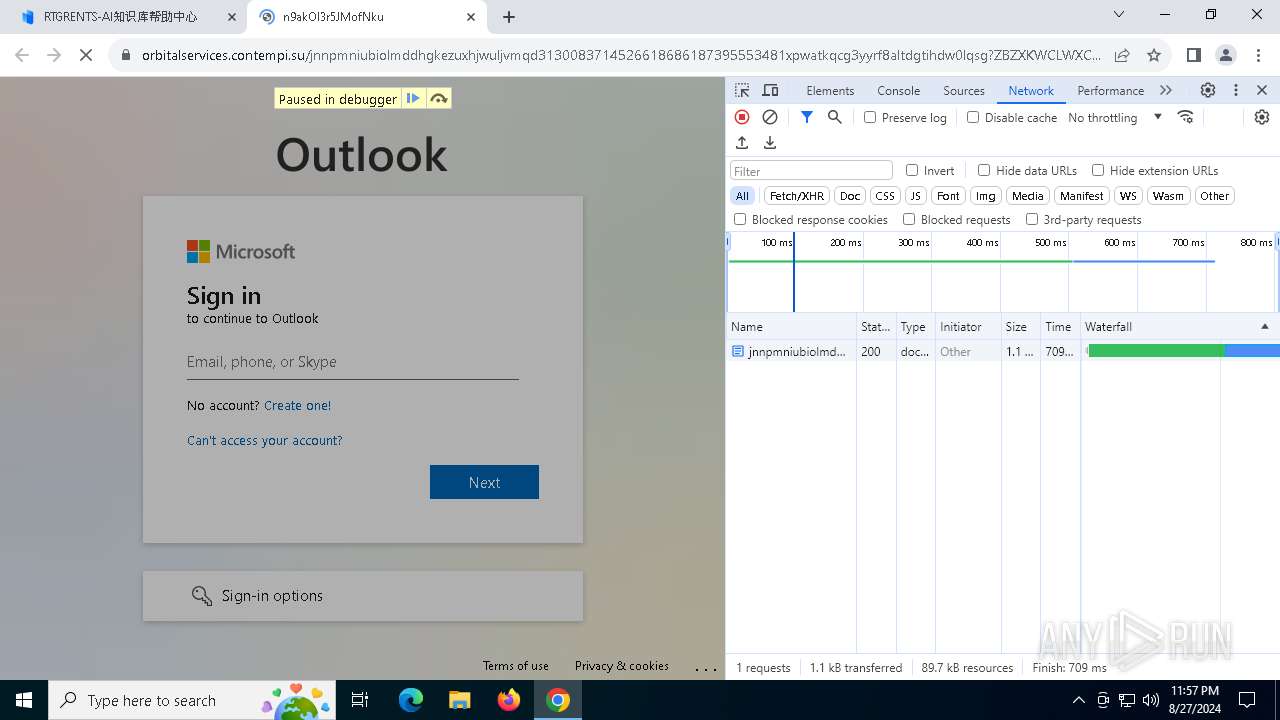Go back to previous page
Viewport: 1280px width, 720px height.
22,55
